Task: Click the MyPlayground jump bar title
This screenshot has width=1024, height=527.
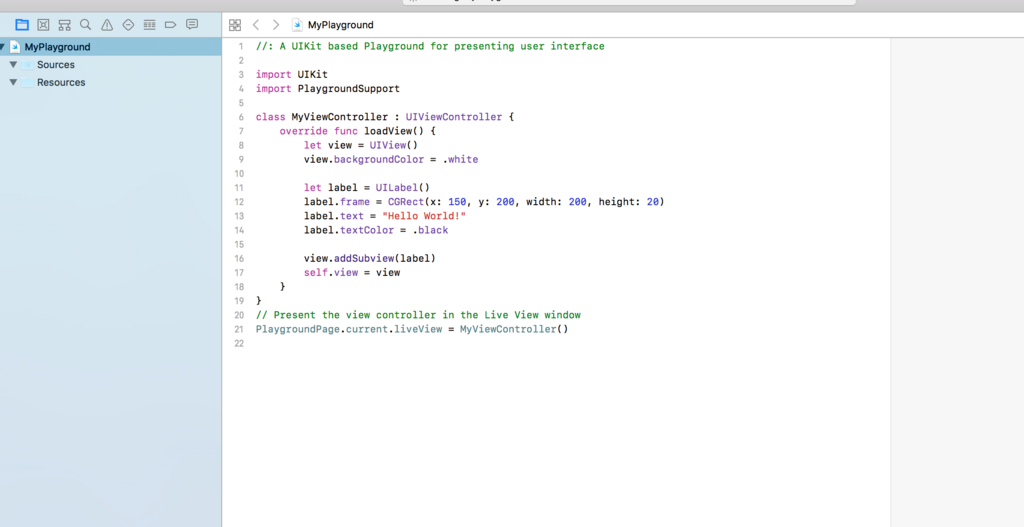Action: pyautogui.click(x=341, y=25)
